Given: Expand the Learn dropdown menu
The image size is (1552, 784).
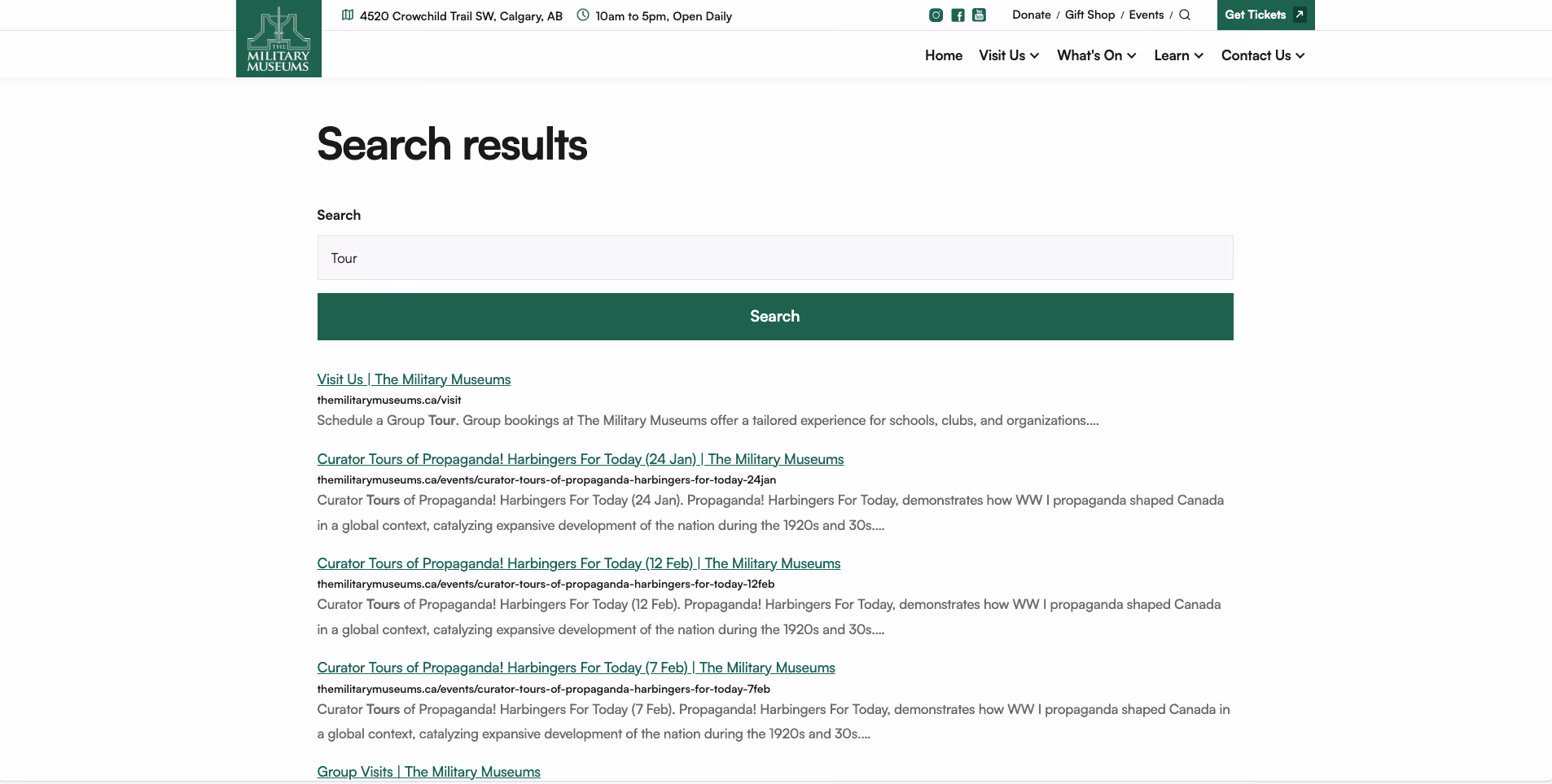Looking at the screenshot, I should pyautogui.click(x=1178, y=55).
